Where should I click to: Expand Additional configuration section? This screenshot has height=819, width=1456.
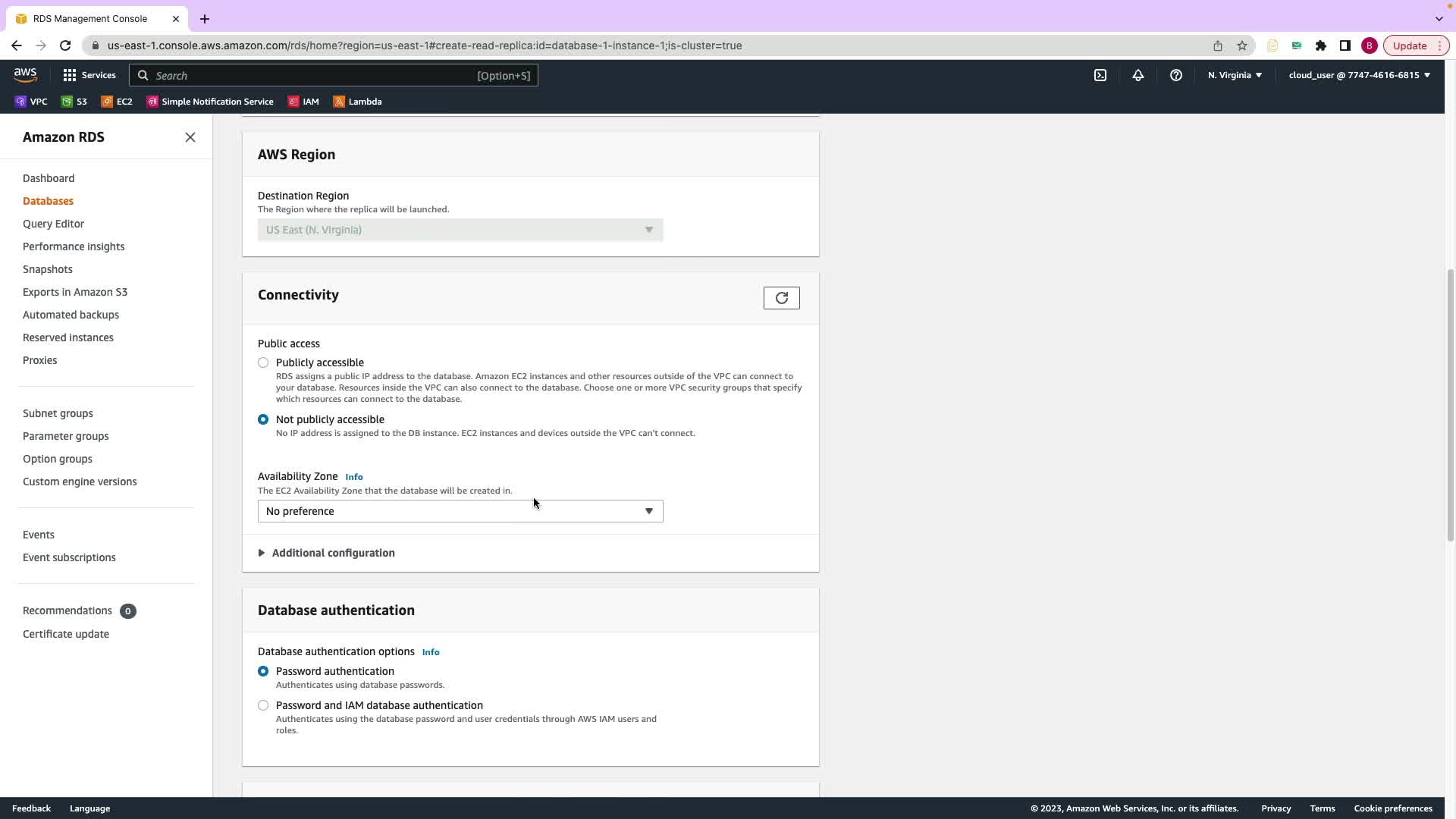click(x=333, y=553)
